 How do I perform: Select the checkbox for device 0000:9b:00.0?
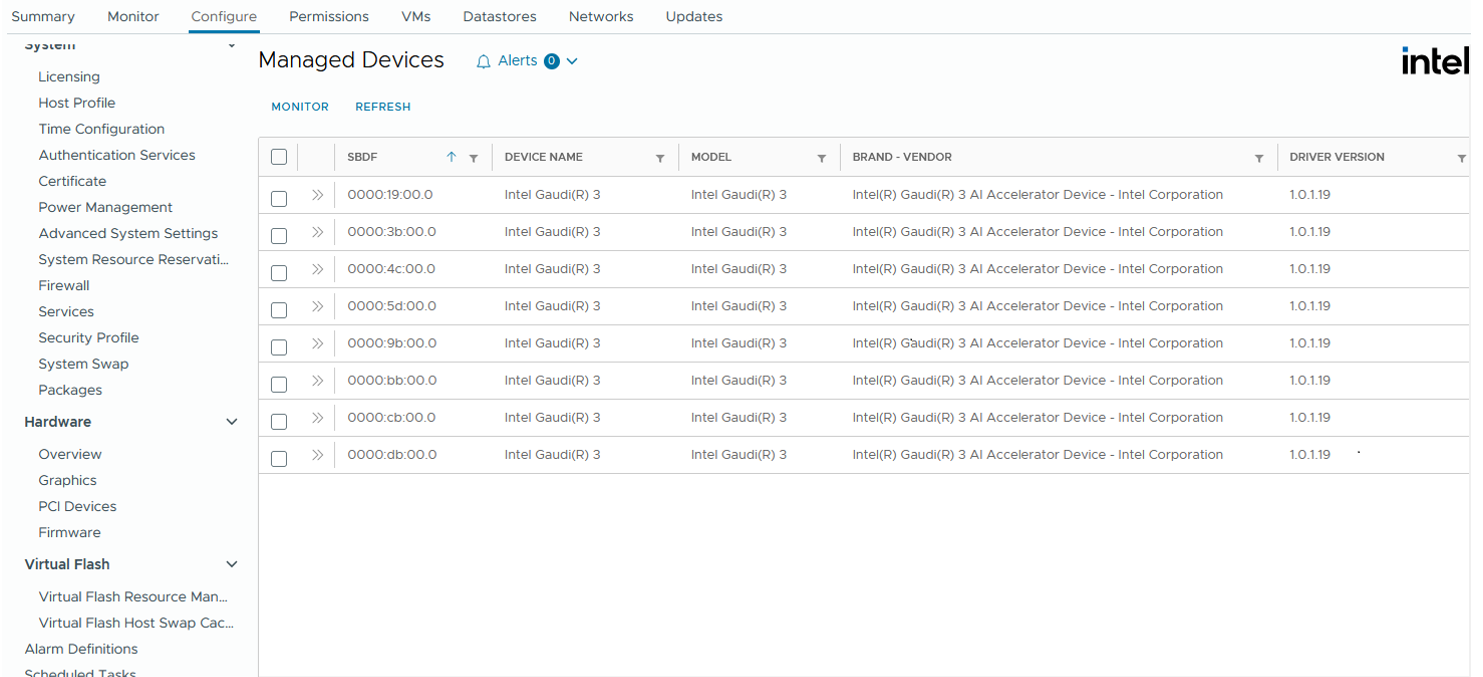pyautogui.click(x=279, y=347)
